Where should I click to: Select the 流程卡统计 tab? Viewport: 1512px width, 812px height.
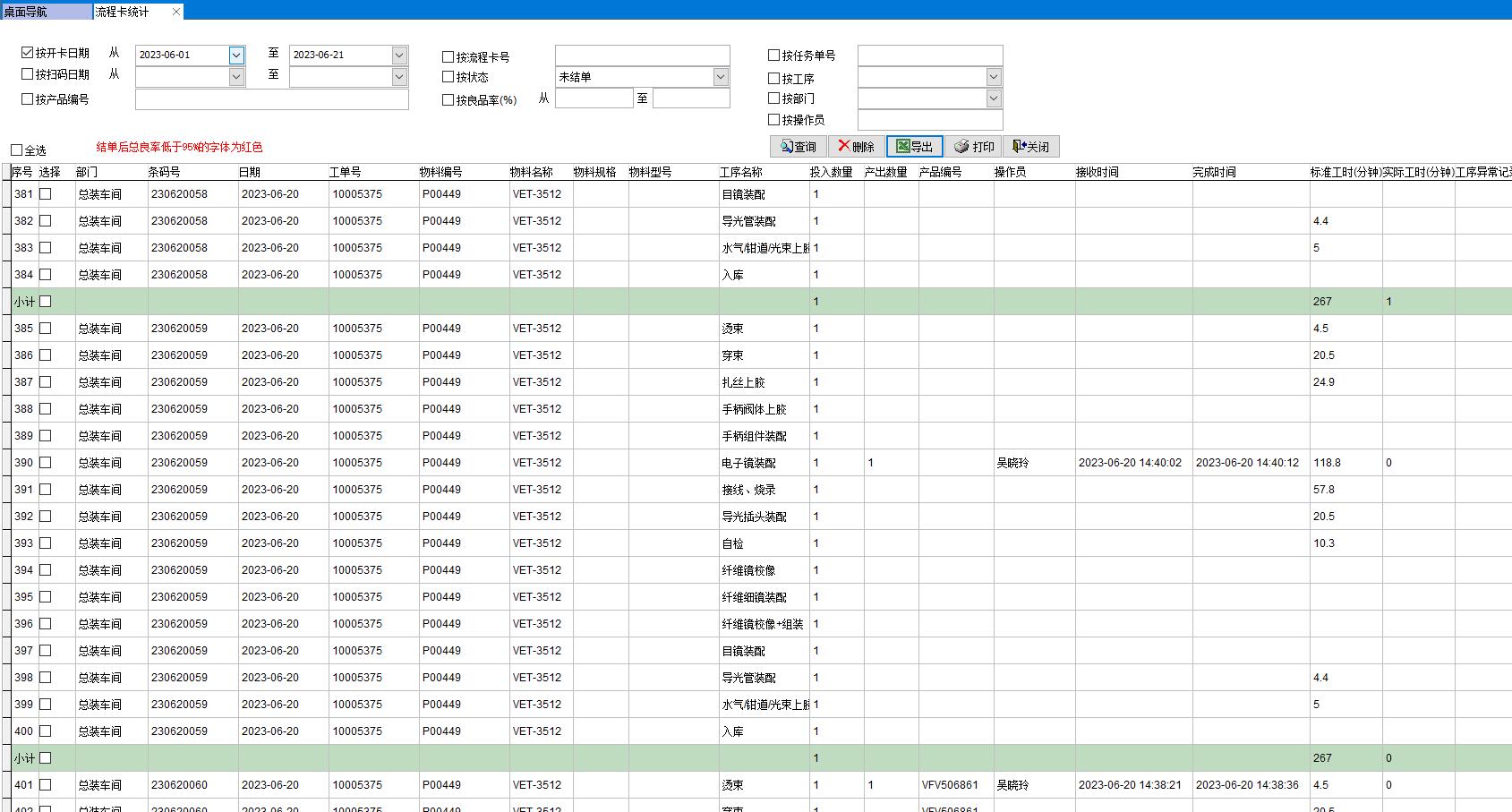click(125, 12)
